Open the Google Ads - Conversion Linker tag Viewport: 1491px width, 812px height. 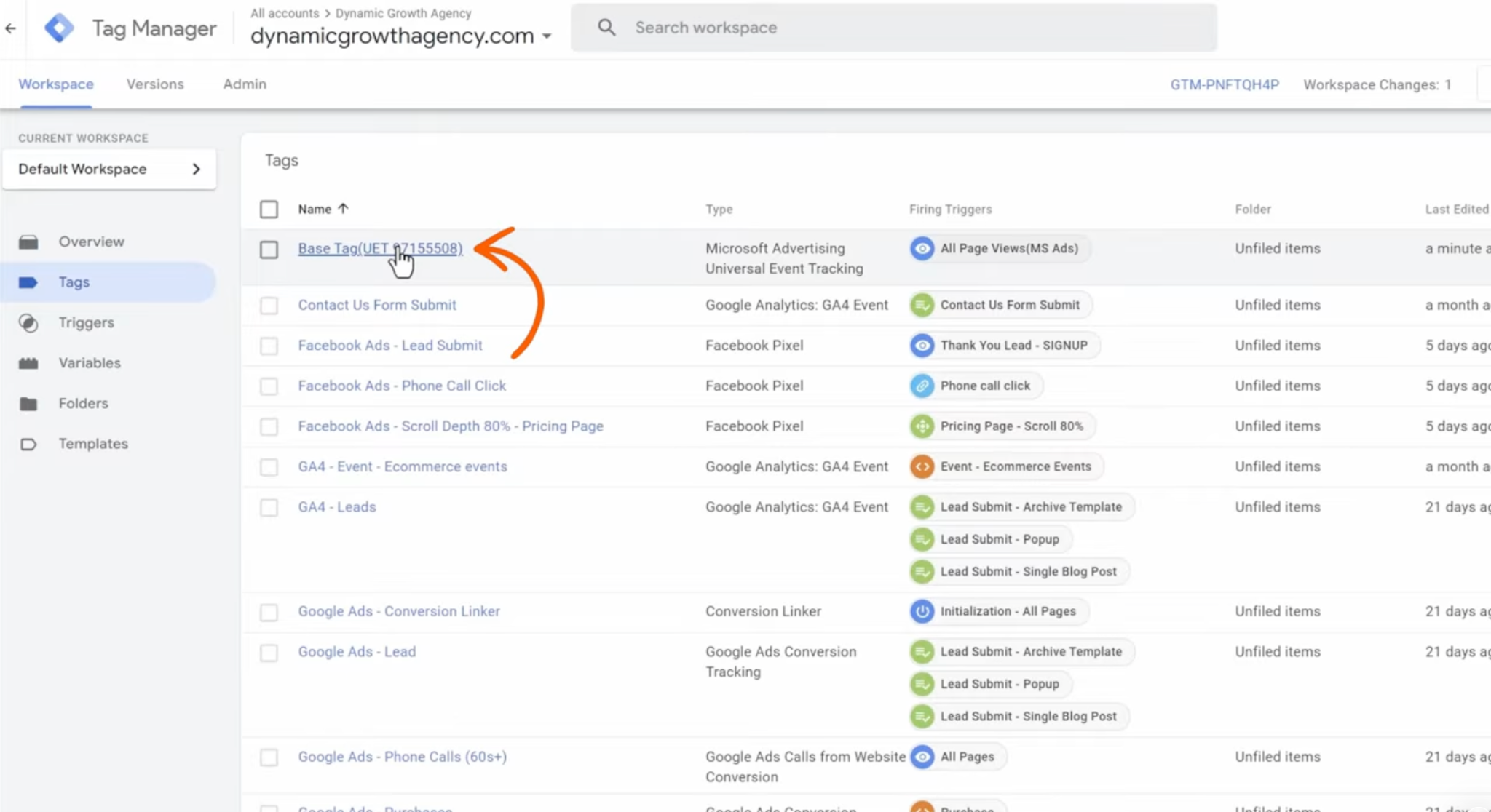[x=399, y=611]
